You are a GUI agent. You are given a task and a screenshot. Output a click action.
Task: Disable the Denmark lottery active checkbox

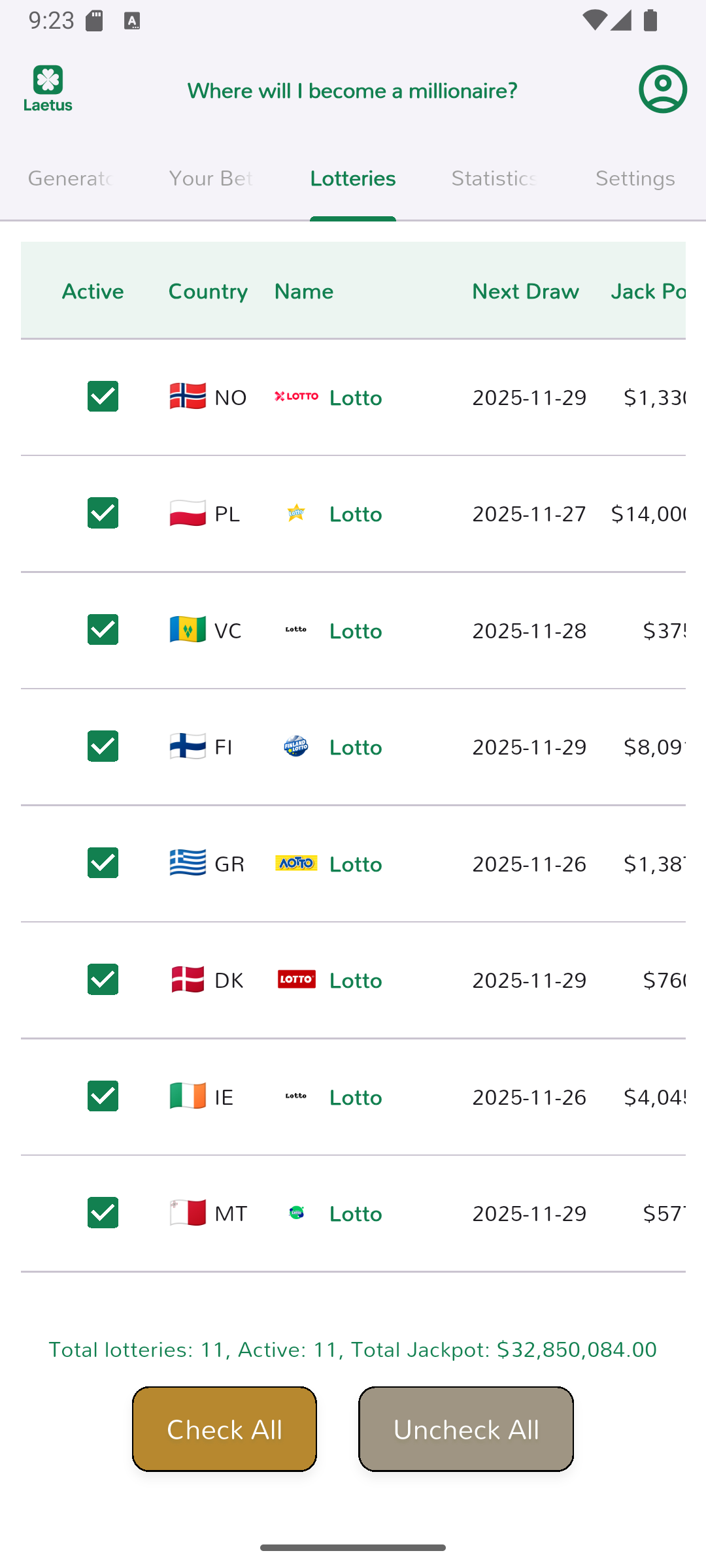[103, 979]
